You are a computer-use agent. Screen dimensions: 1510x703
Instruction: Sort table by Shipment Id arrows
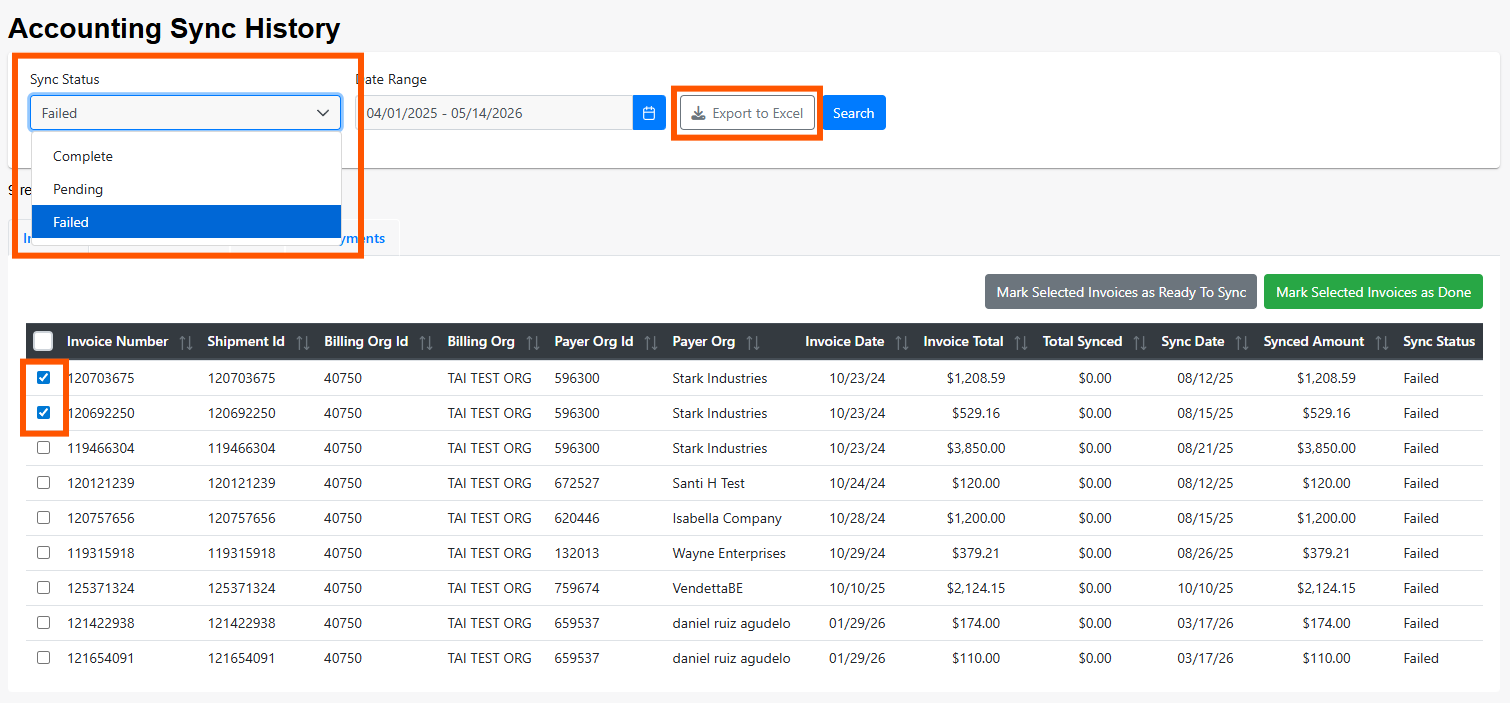[303, 342]
